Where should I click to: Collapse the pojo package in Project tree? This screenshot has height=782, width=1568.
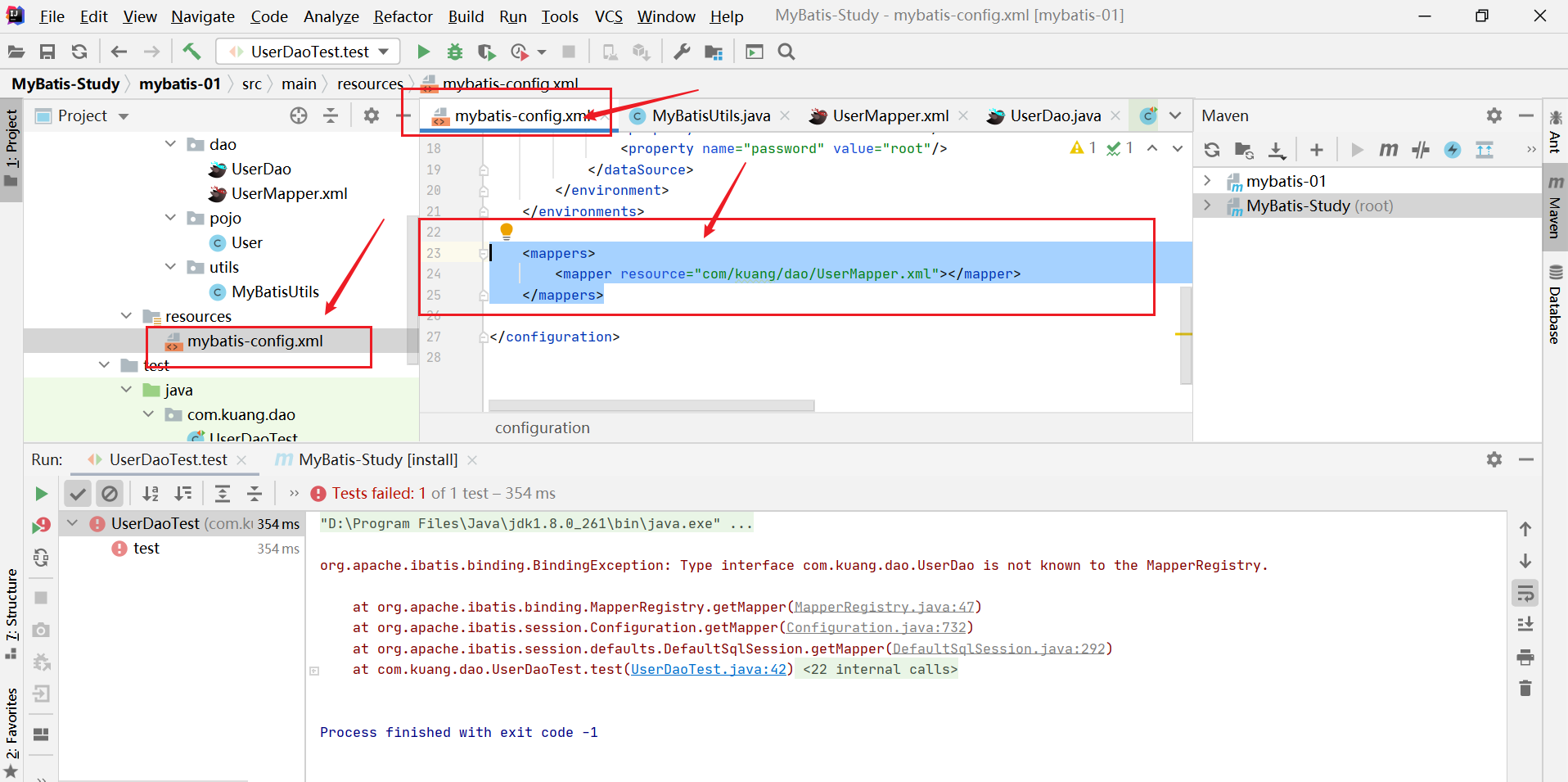(x=170, y=217)
